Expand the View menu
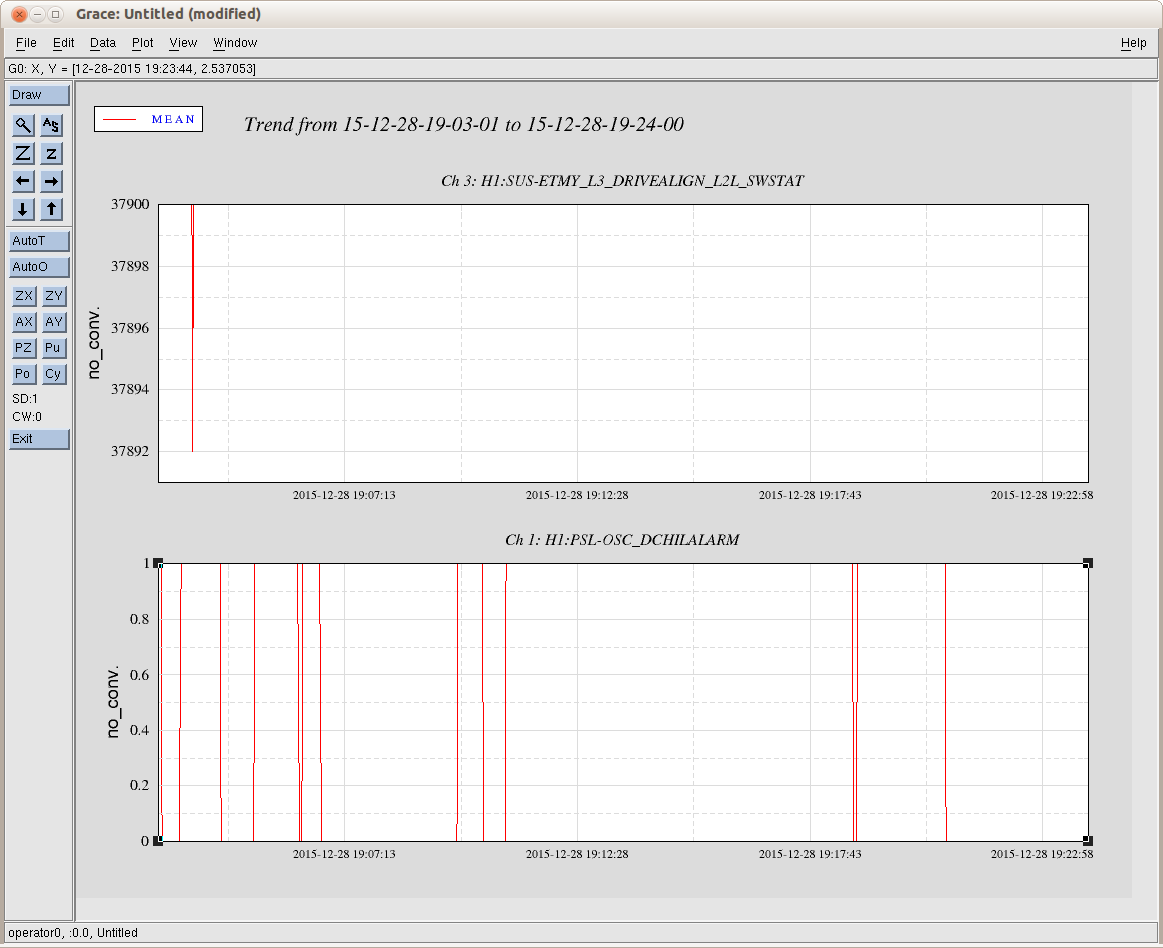The height and width of the screenshot is (948, 1163). point(183,43)
